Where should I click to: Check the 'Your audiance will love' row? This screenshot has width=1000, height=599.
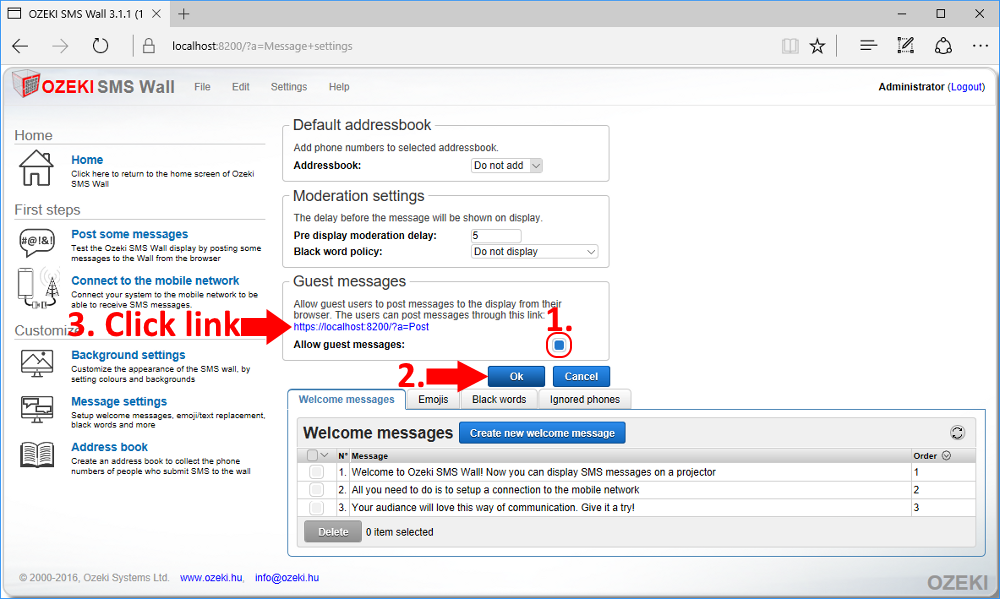[x=316, y=508]
